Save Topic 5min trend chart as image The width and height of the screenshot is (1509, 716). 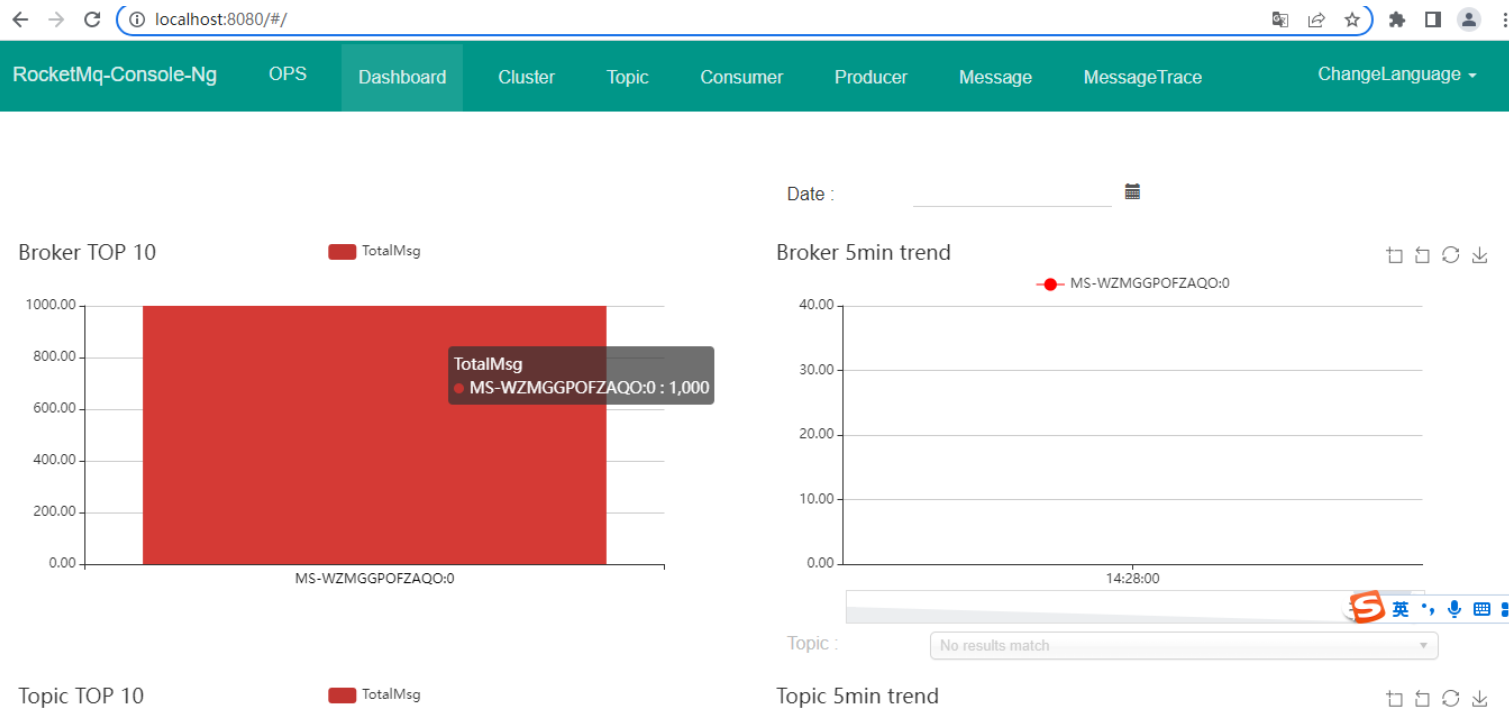tap(1480, 699)
